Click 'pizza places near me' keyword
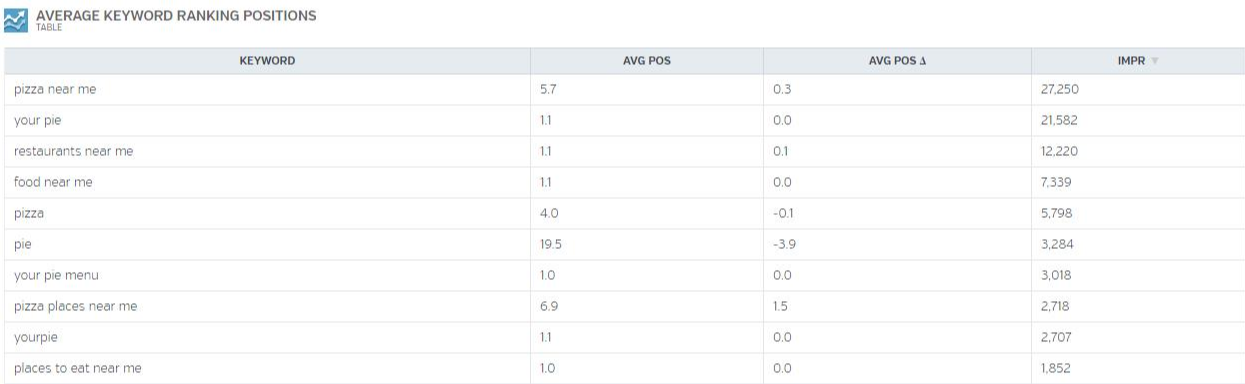Screen dimensions: 1245x384 (x=75, y=306)
